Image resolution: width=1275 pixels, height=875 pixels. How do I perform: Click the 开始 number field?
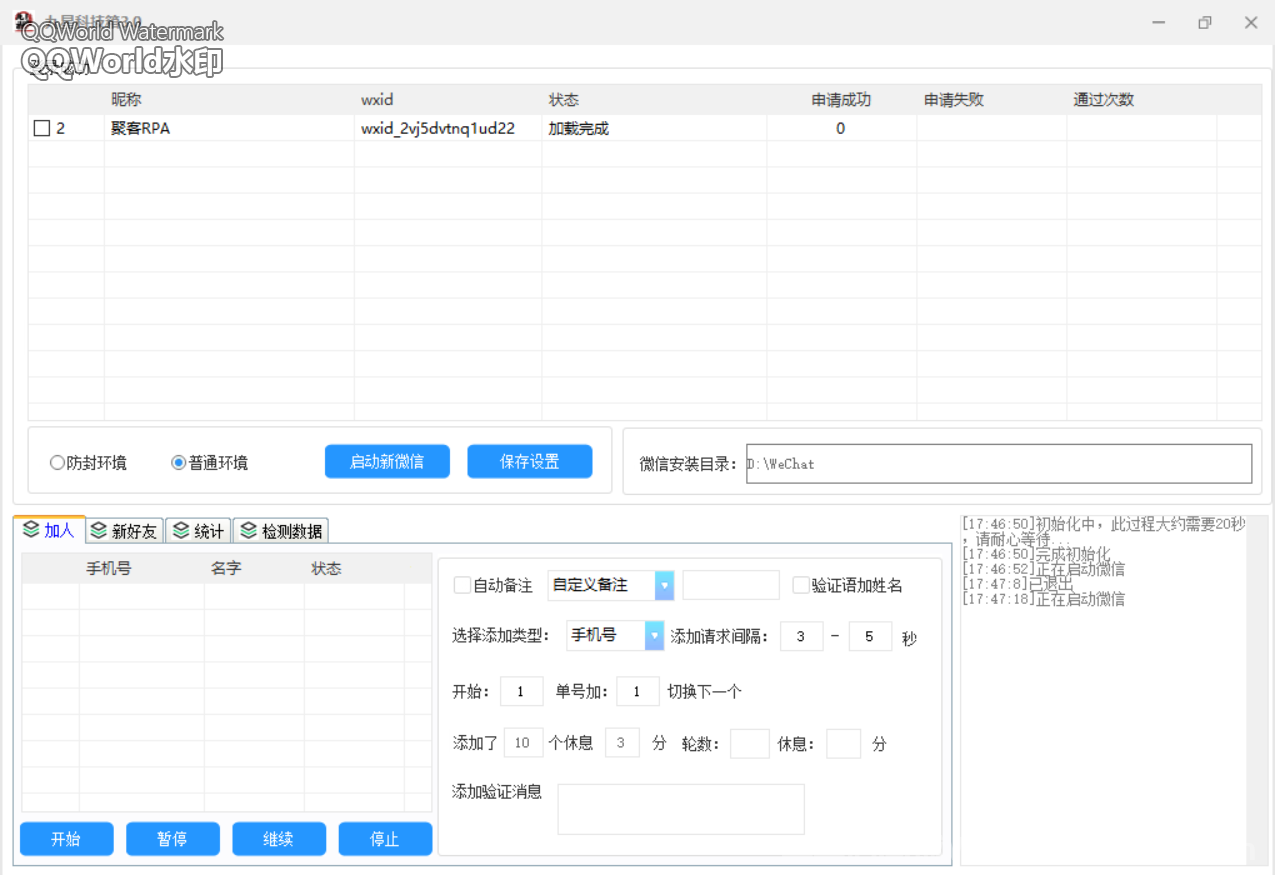tap(522, 691)
